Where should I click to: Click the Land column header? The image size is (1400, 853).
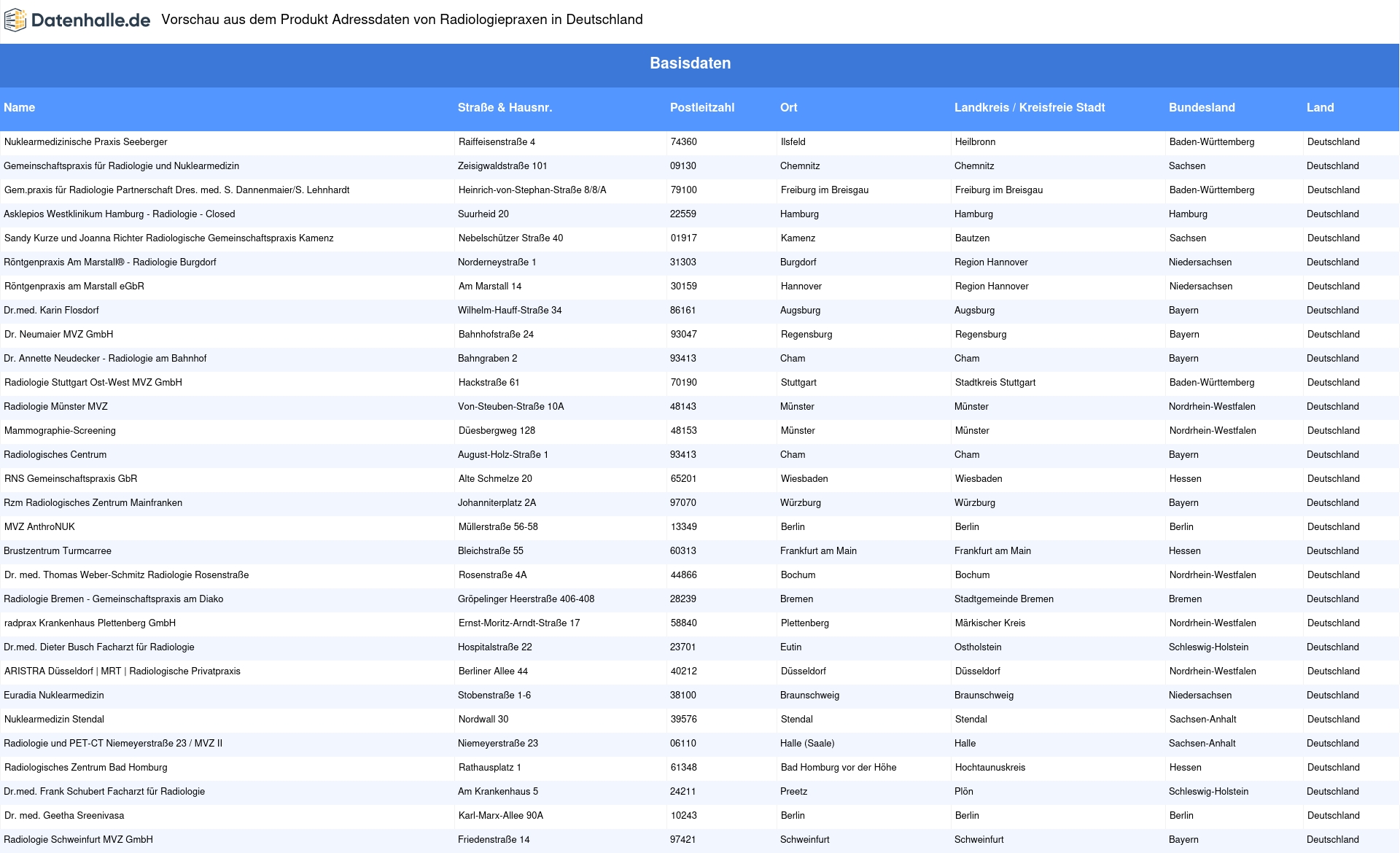click(x=1320, y=107)
